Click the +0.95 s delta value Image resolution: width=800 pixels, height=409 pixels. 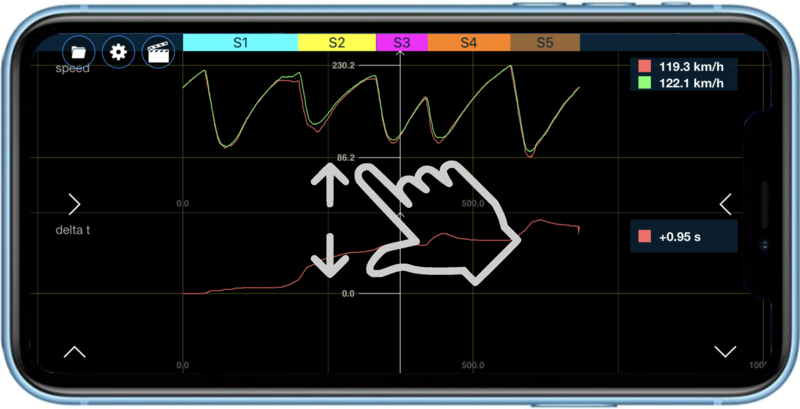[x=680, y=237]
